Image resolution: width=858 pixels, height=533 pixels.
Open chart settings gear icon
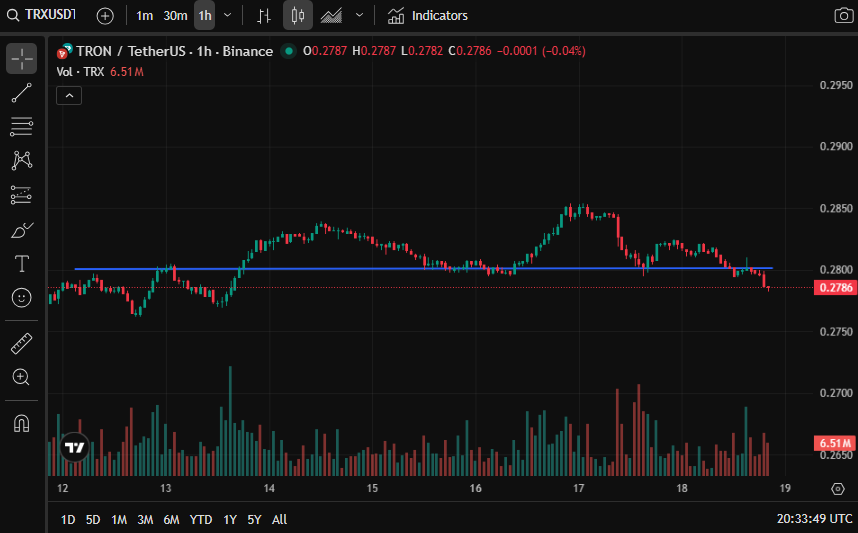click(x=838, y=488)
